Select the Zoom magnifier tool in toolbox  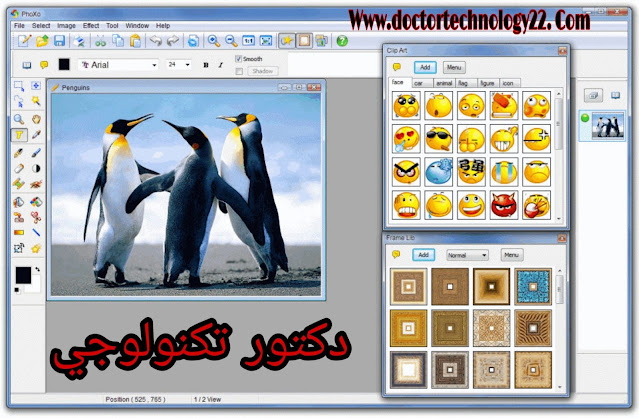(x=19, y=119)
